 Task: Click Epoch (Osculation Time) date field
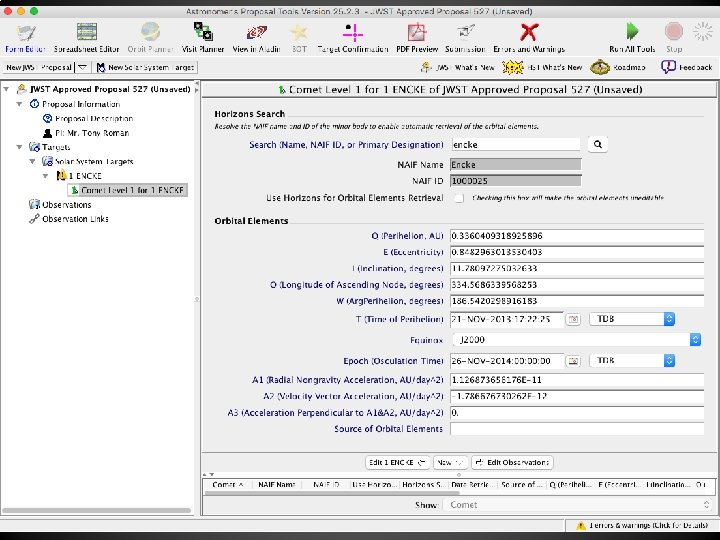[506, 361]
